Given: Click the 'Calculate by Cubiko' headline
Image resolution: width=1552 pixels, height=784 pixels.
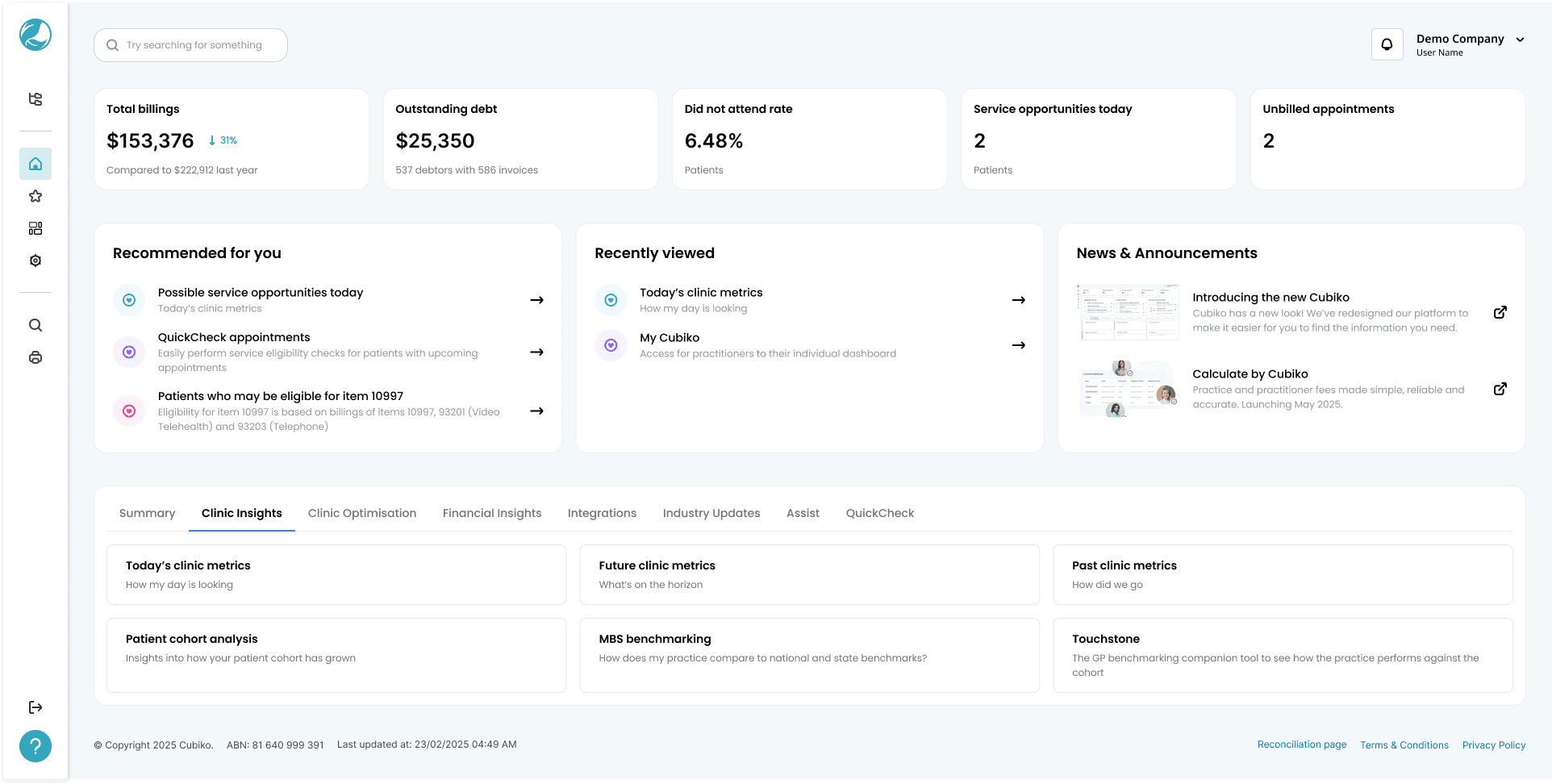Looking at the screenshot, I should point(1250,374).
